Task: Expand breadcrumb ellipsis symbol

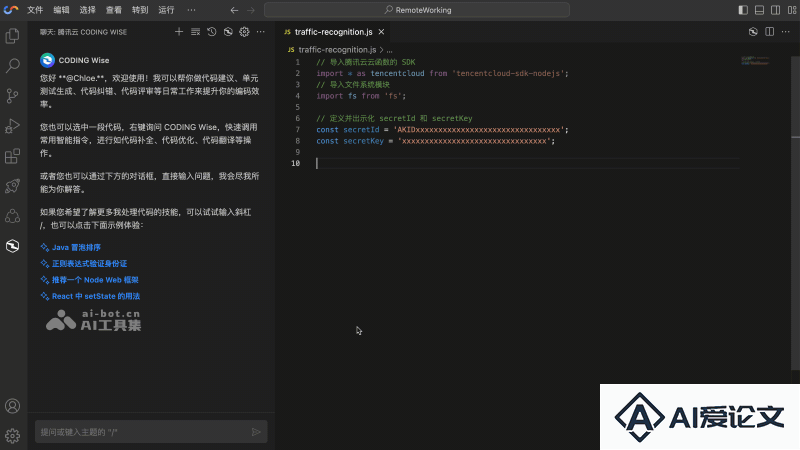Action: click(390, 50)
